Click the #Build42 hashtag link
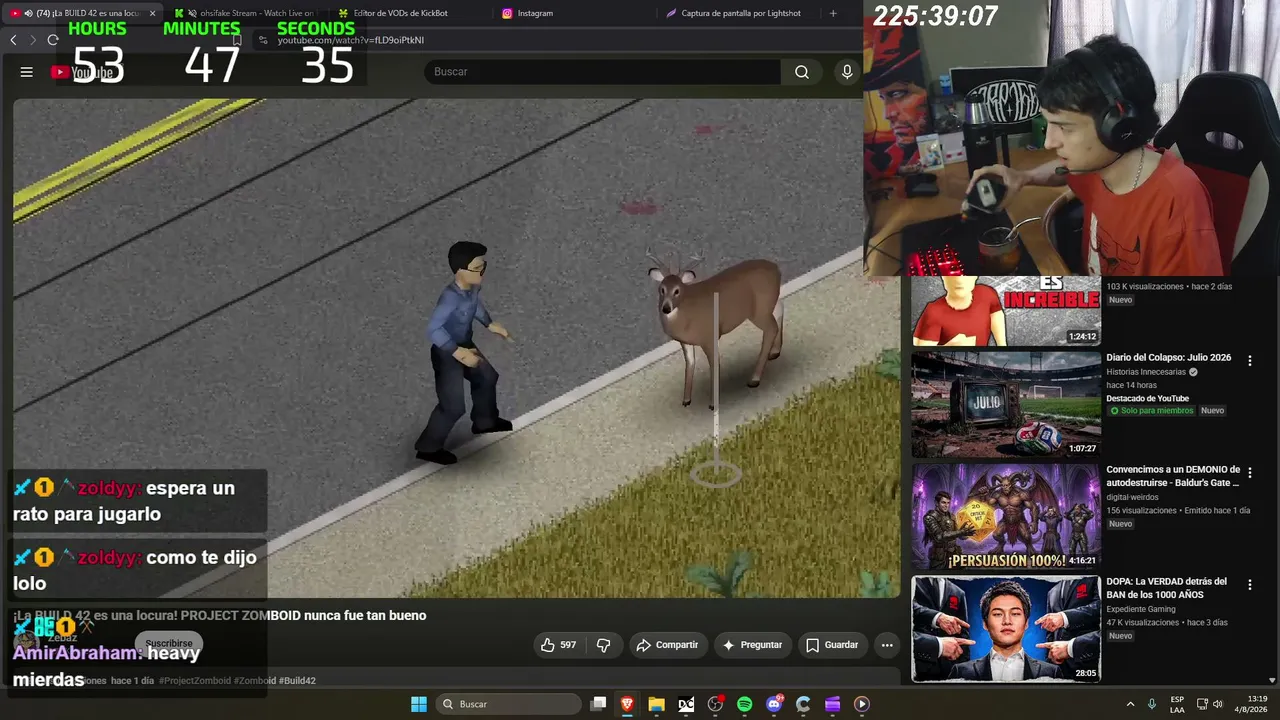Image resolution: width=1280 pixels, height=720 pixels. click(x=298, y=681)
